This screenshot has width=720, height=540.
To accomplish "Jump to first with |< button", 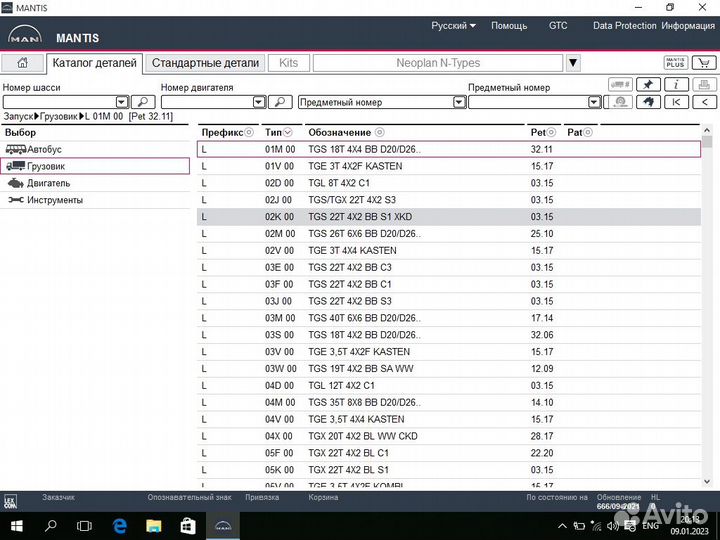I will coord(676,102).
